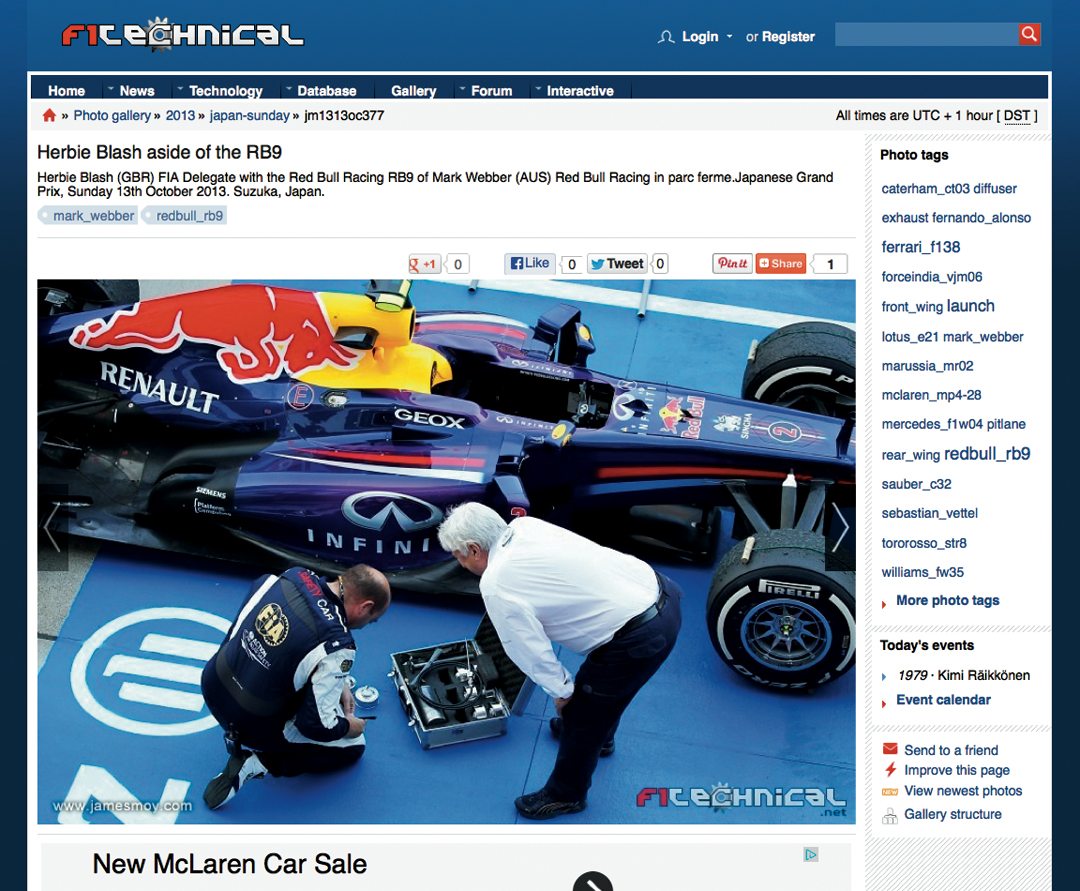Screen dimensions: 1080x891
Task: Click the Tweet bird button
Action: 618,263
